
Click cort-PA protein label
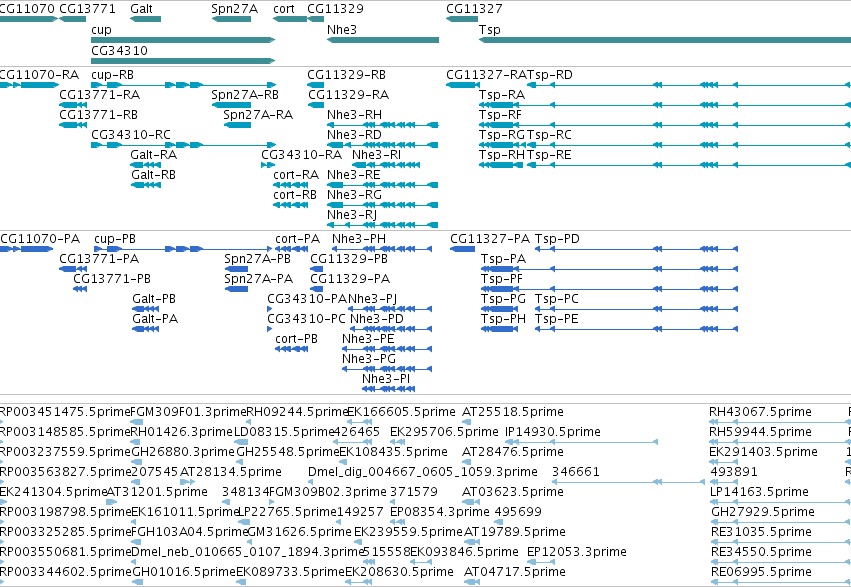coord(297,239)
